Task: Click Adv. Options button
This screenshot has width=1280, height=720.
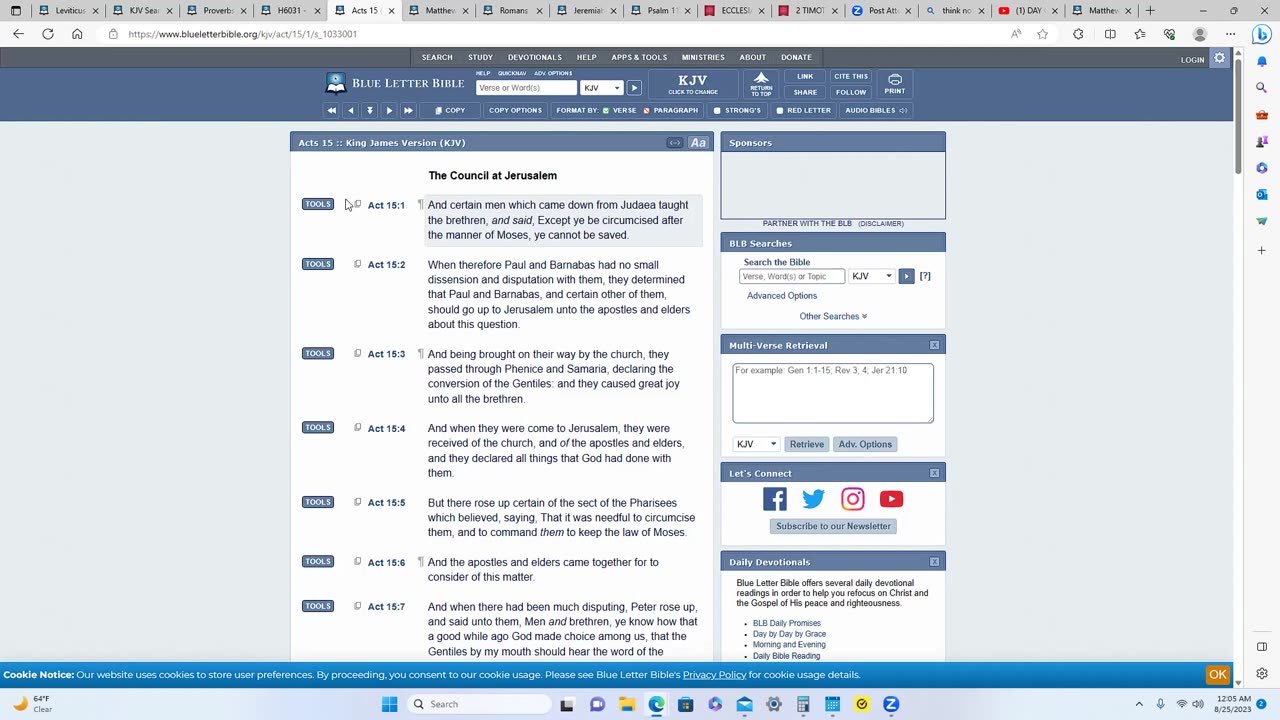Action: point(865,444)
